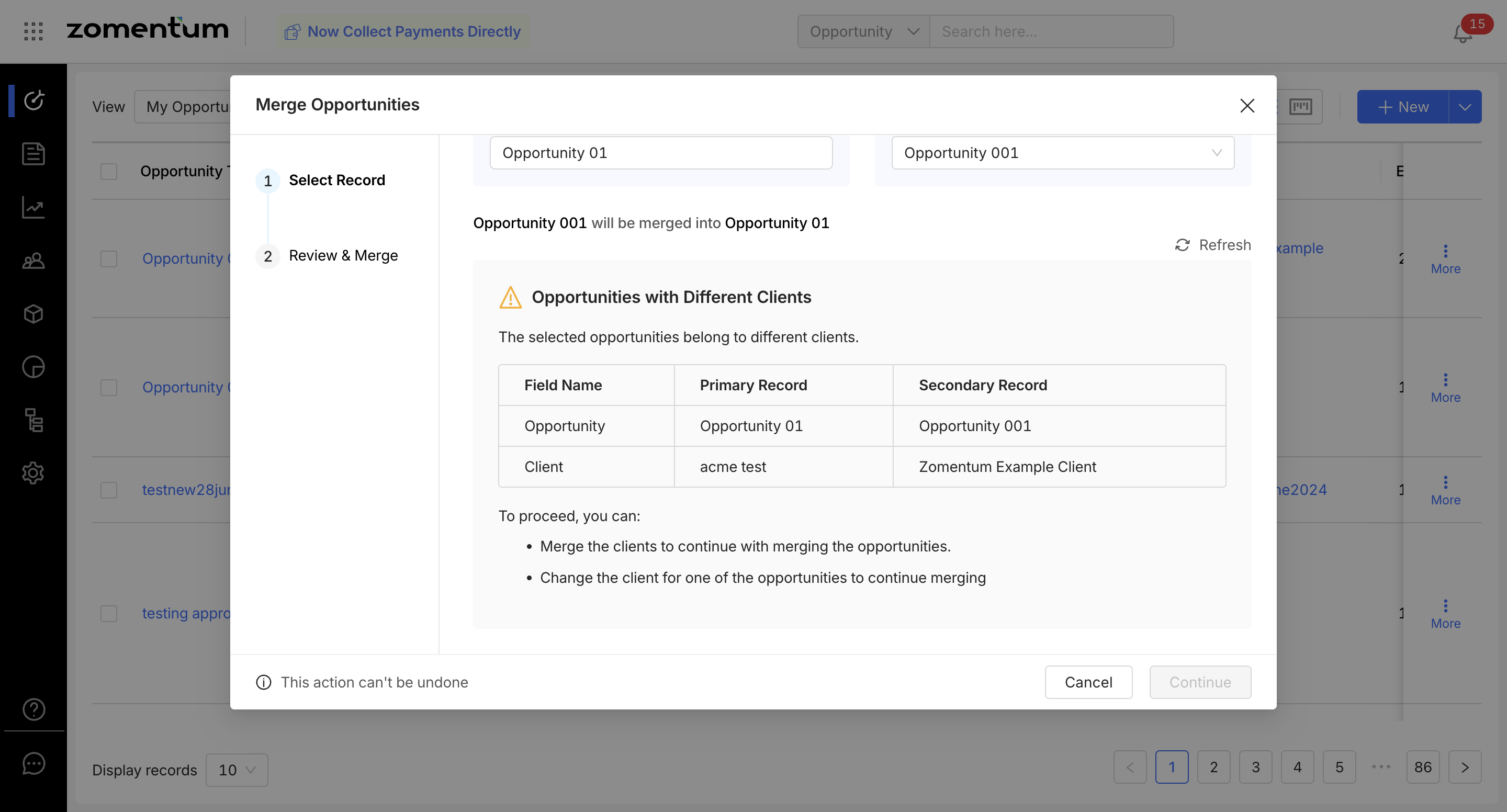Open the settings gear in sidebar
Viewport: 1507px width, 812px height.
pos(33,472)
